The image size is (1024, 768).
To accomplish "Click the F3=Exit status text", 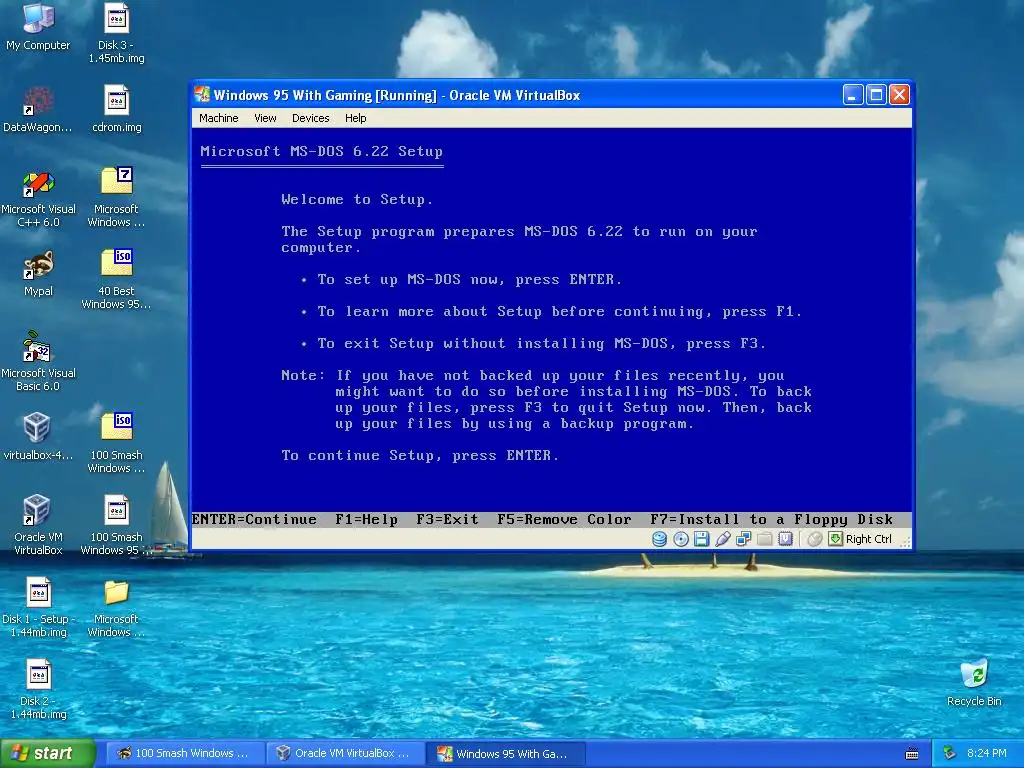I will pos(447,520).
